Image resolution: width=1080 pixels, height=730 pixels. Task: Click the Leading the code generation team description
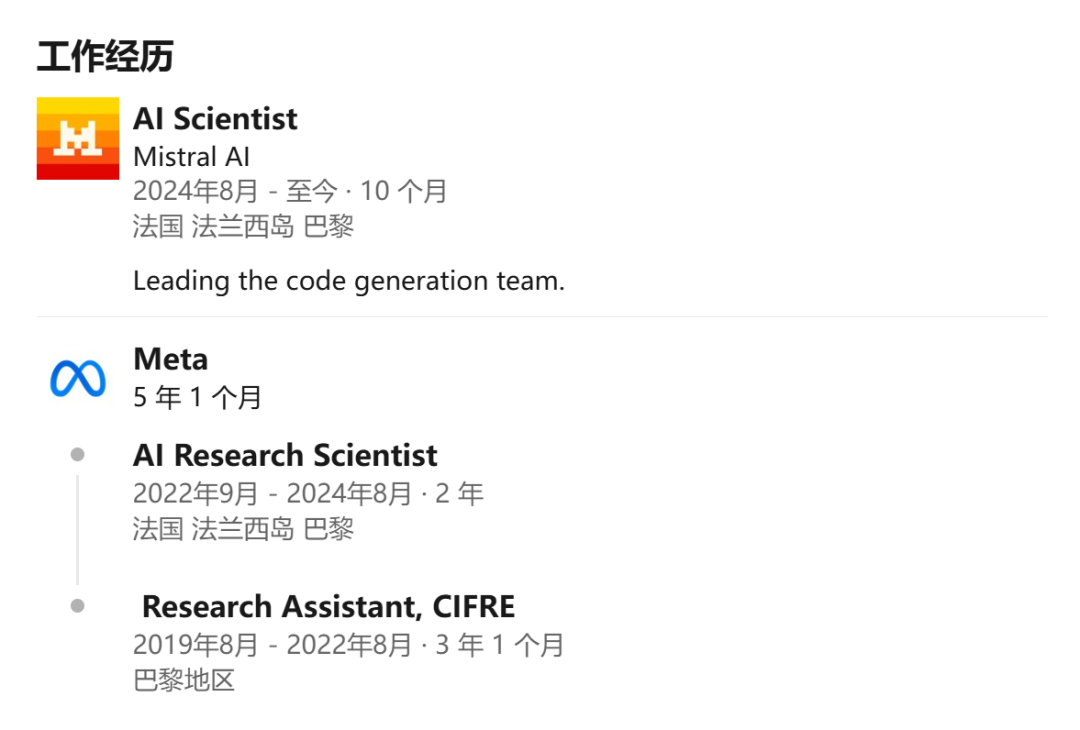pos(349,281)
